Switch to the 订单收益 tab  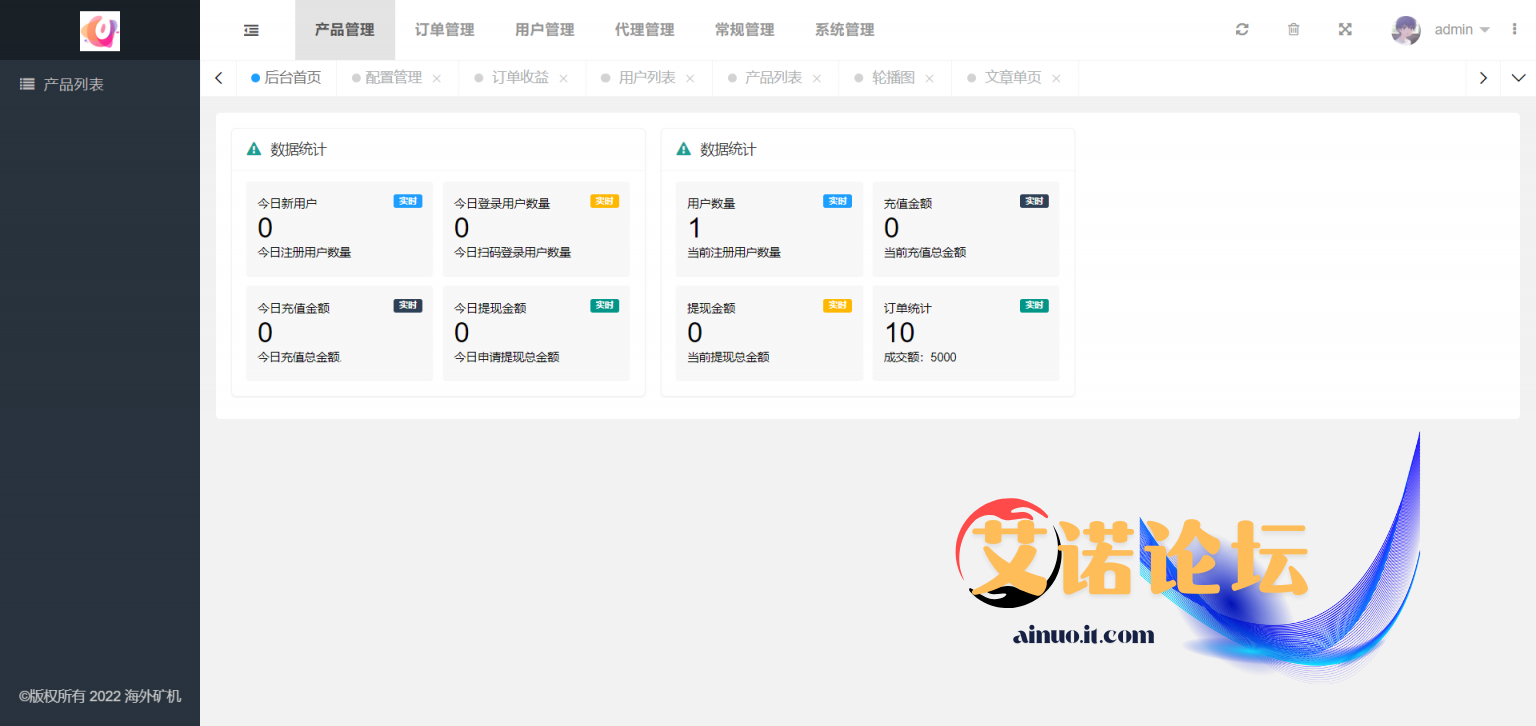click(x=520, y=78)
